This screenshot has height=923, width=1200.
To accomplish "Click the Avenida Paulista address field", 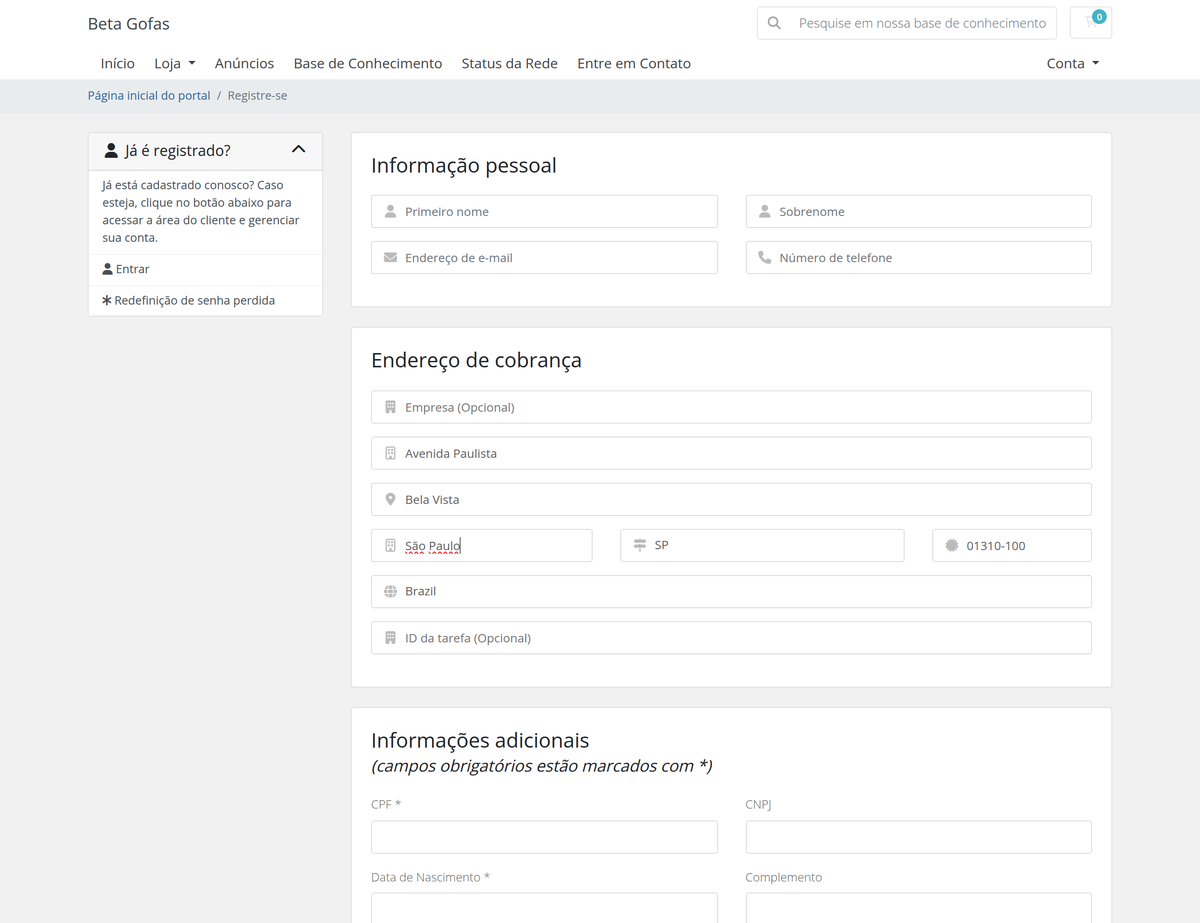I will click(731, 454).
